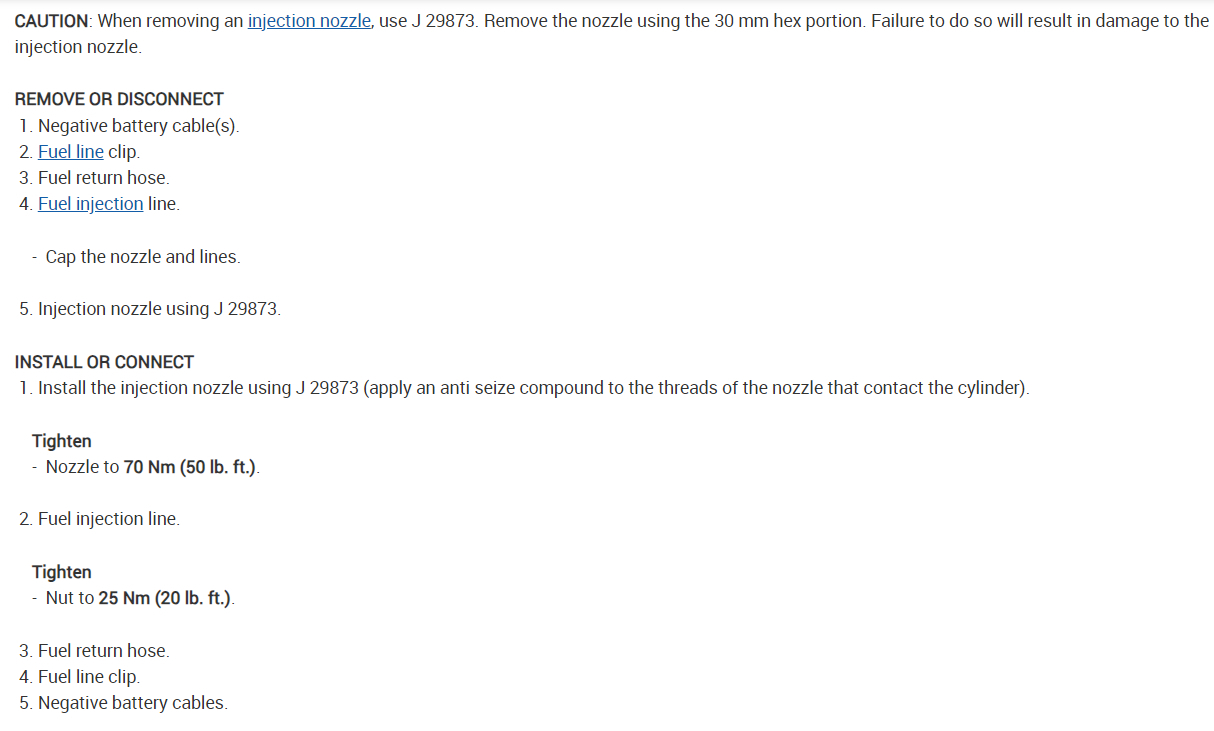
Task: Click the "25 Nm (20 lb. ft.)" torque value
Action: (165, 598)
